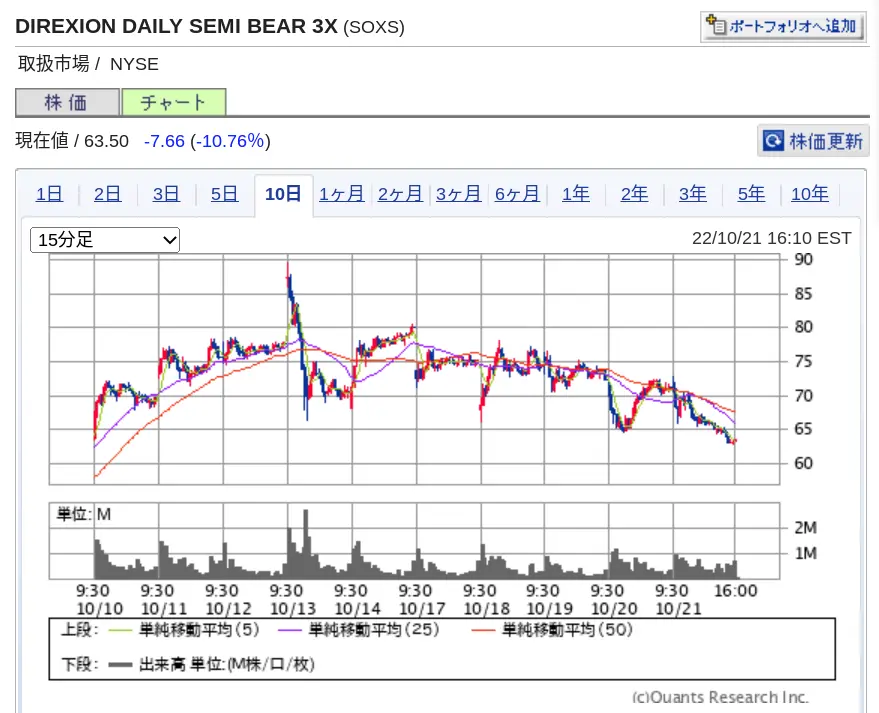879x713 pixels.
Task: Add SOXS to portfolio (ポートフォリオへ追加)
Action: [x=782, y=26]
